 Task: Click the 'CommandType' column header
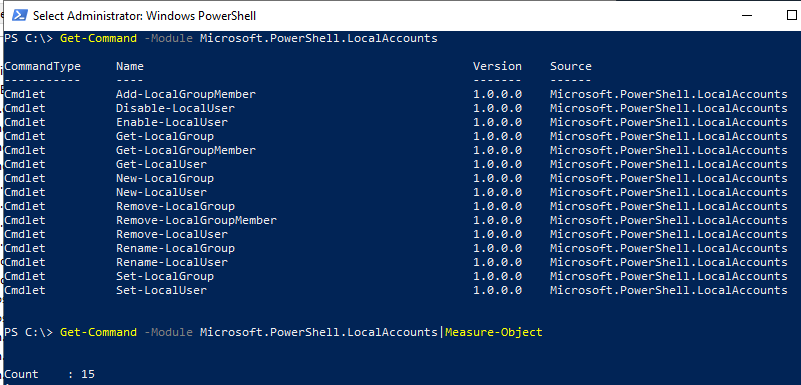[42, 66]
